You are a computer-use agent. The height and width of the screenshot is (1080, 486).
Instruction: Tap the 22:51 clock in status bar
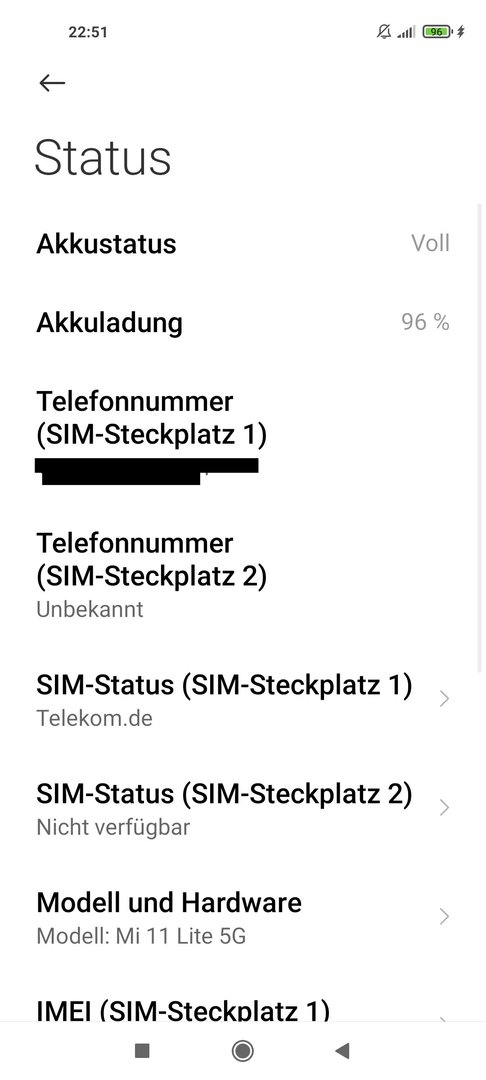pos(87,32)
